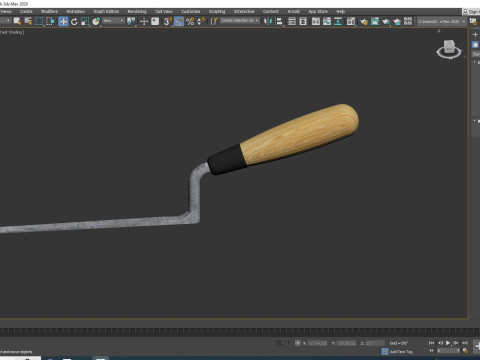Open project folder path dropdown
Viewport: 480px width, 360px height.
tap(441, 21)
